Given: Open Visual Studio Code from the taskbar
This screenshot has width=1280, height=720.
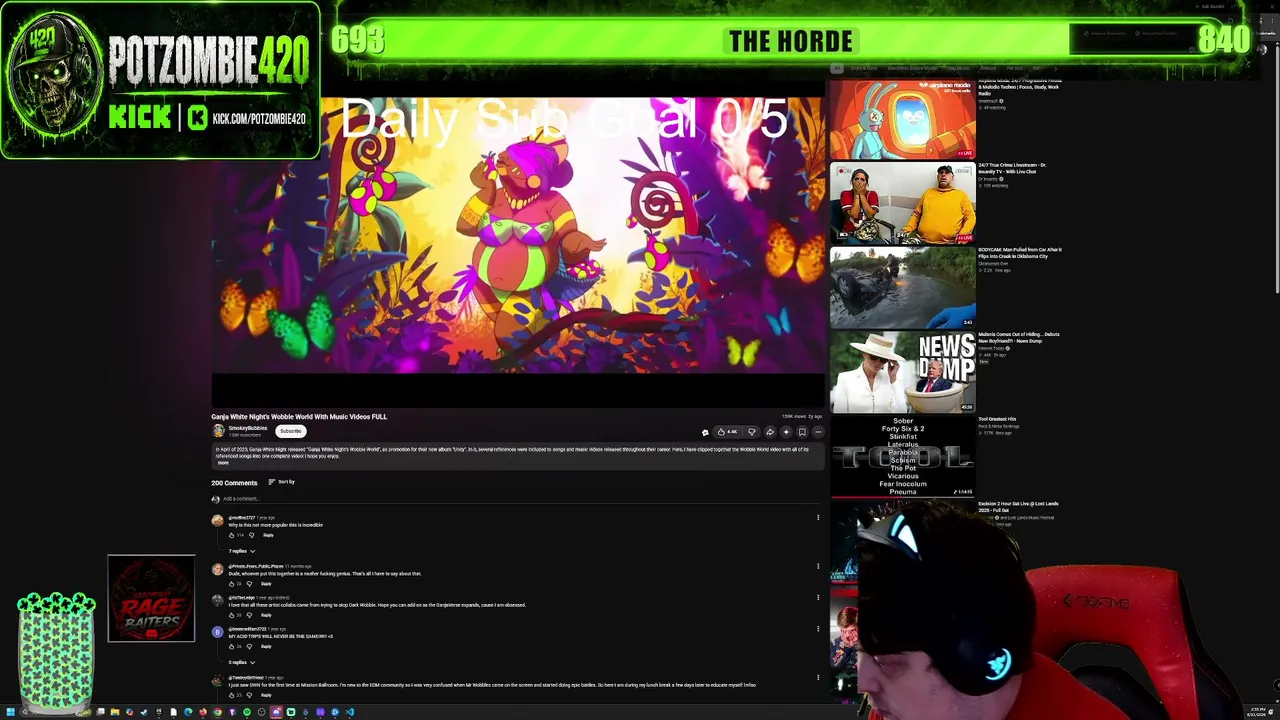Looking at the screenshot, I should (349, 712).
